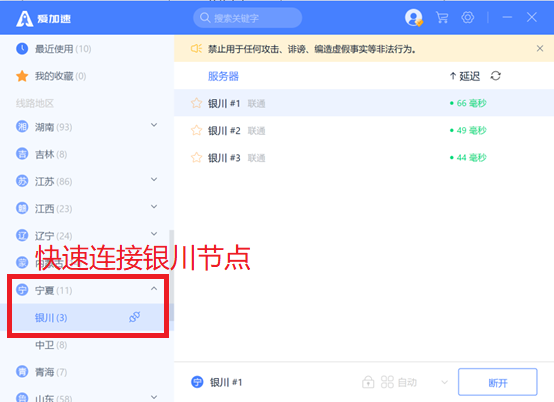Image resolution: width=554 pixels, height=402 pixels.
Task: Click the 服务器 column header
Action: pos(223,76)
